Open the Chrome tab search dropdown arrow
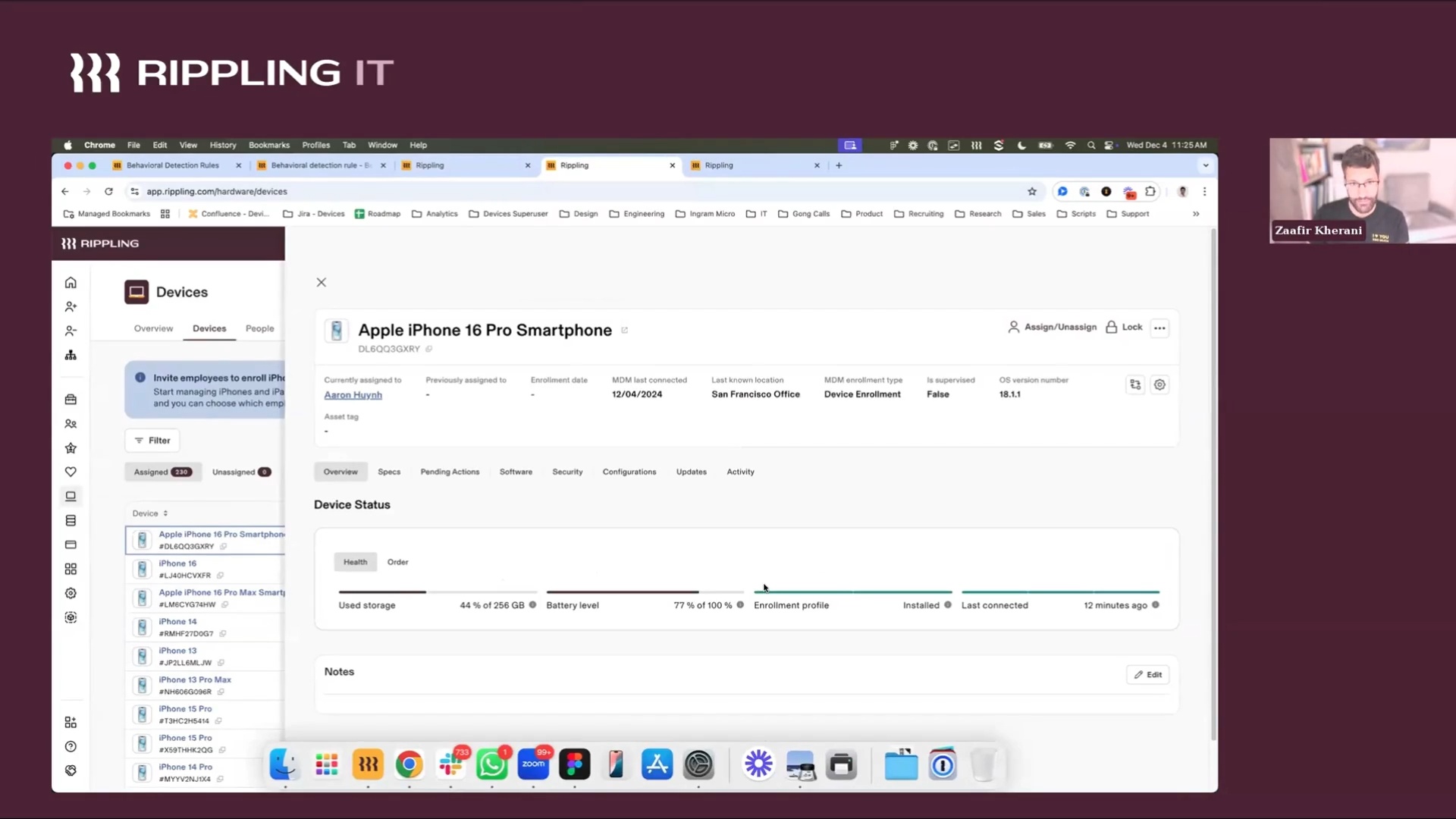Viewport: 1456px width, 819px height. [x=1206, y=165]
